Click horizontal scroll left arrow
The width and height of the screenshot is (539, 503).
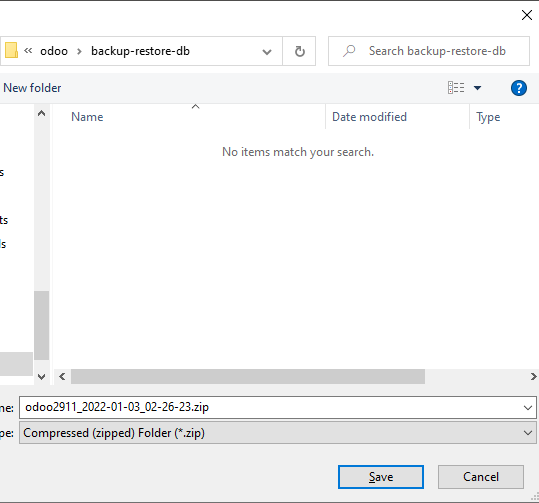[x=62, y=376]
